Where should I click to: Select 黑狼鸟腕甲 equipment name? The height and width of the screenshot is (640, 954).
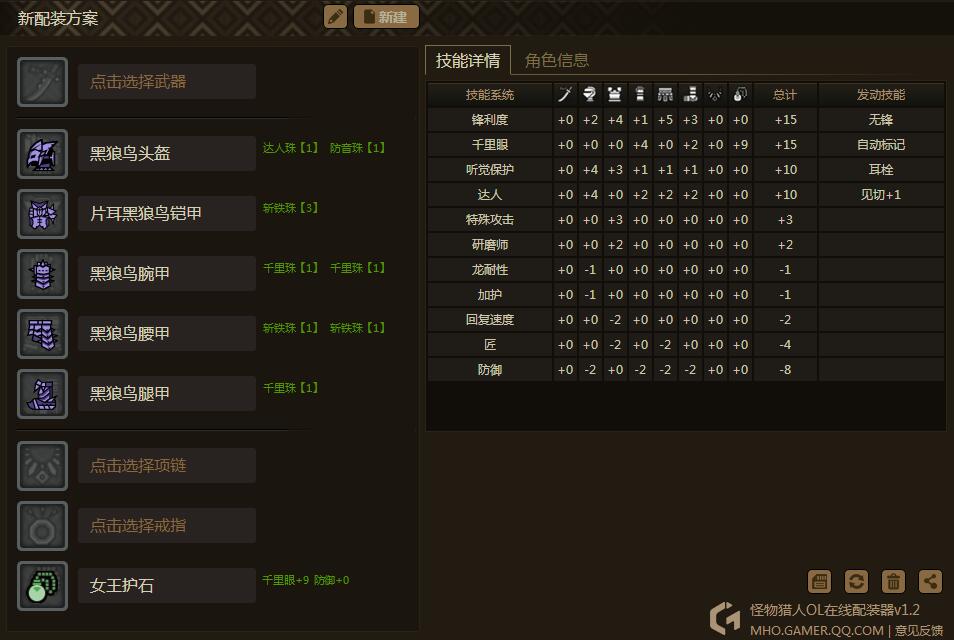coord(167,273)
